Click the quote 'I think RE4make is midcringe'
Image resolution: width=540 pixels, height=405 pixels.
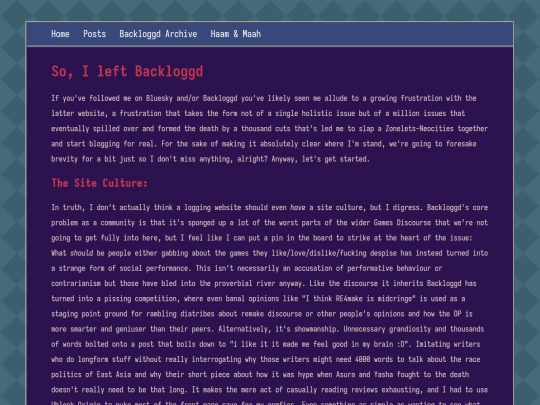[x=359, y=298]
